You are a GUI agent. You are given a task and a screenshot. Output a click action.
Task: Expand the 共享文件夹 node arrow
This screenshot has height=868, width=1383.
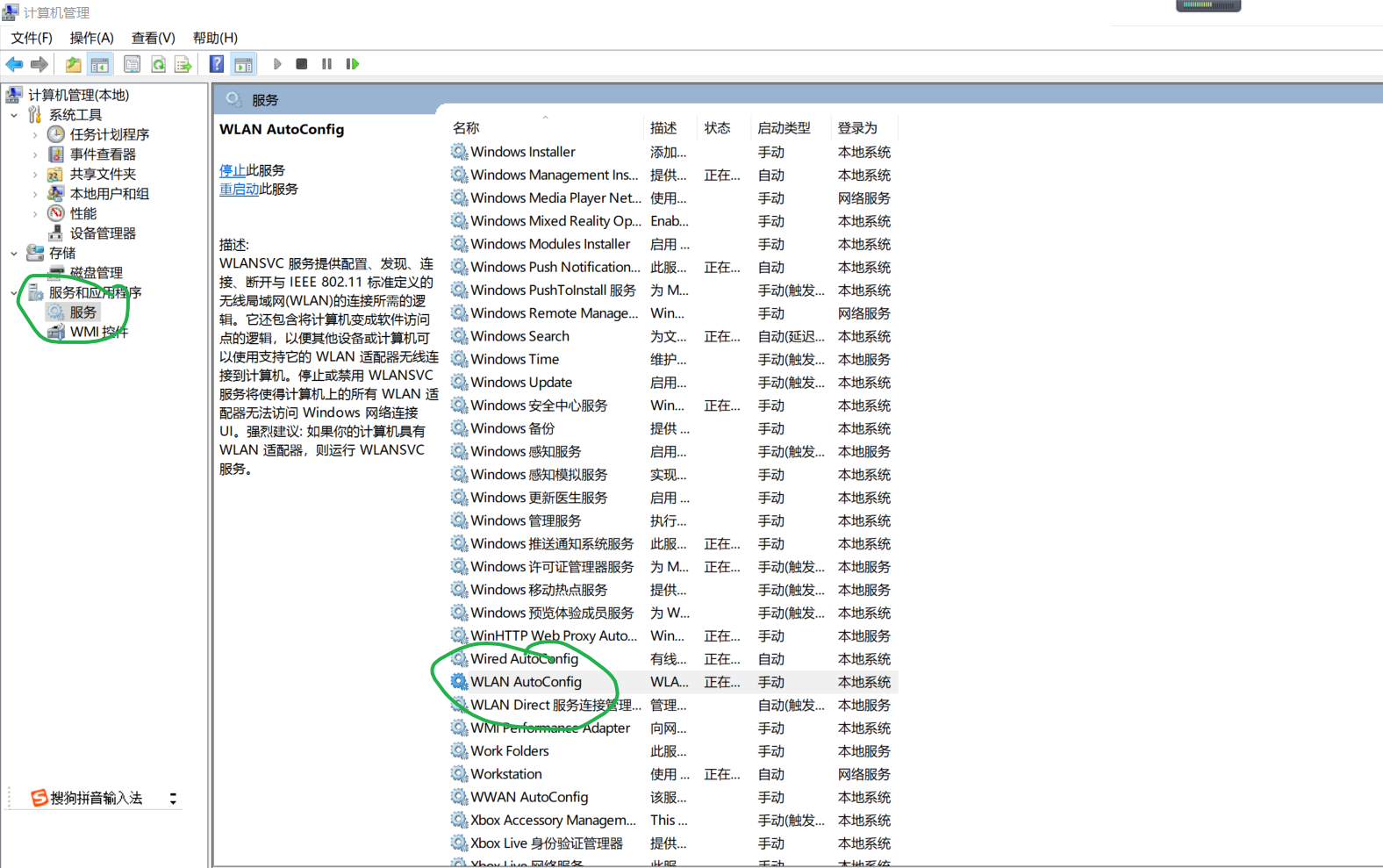click(x=35, y=174)
